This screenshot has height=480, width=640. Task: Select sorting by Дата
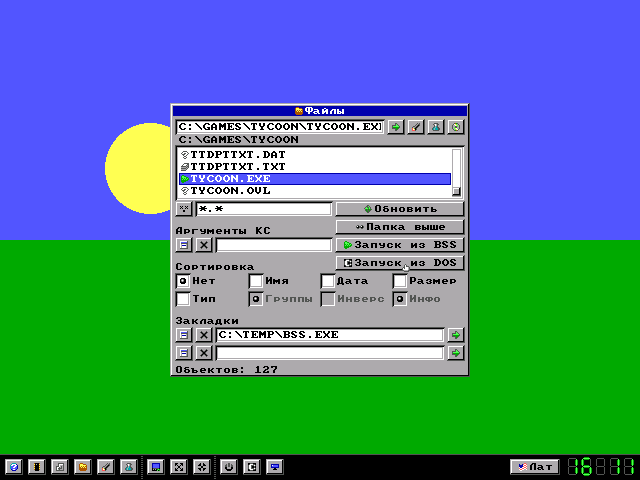point(328,281)
